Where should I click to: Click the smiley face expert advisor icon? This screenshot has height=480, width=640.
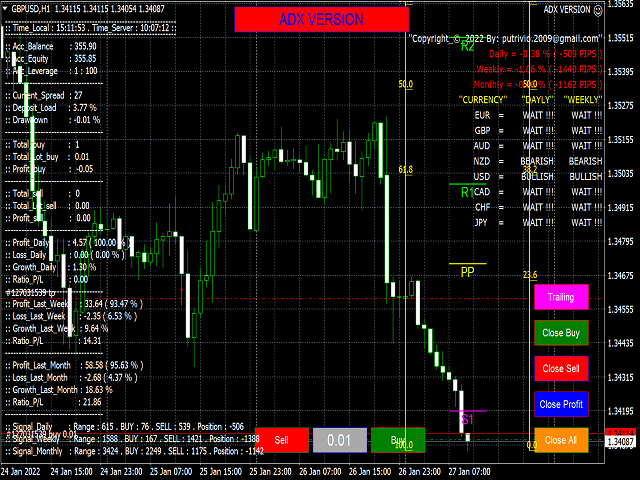click(x=598, y=10)
